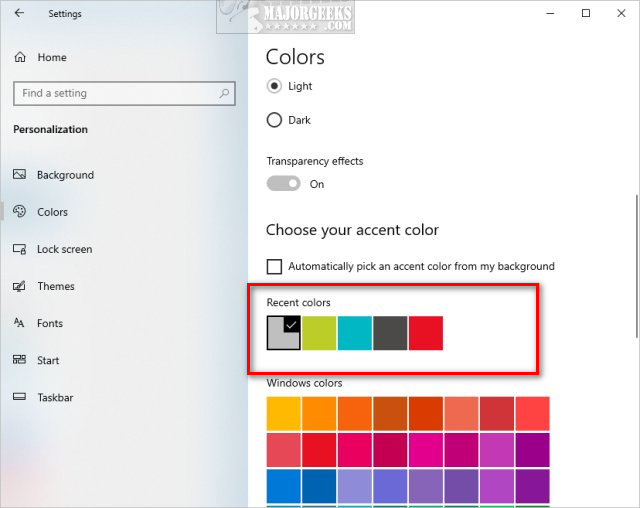Open Home from the sidebar
The image size is (640, 508).
point(51,58)
